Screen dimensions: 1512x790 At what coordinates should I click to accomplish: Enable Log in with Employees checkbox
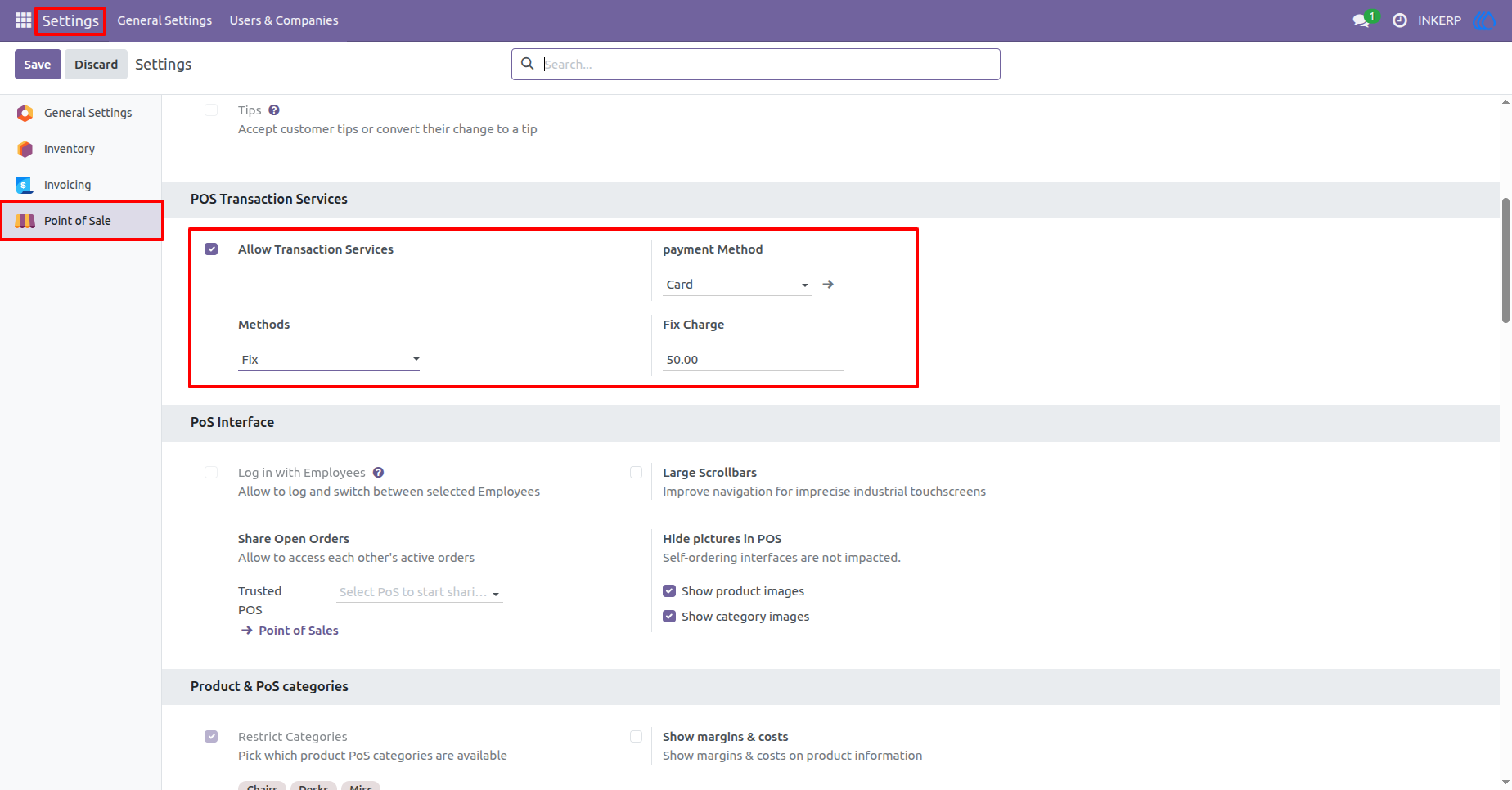(x=211, y=473)
